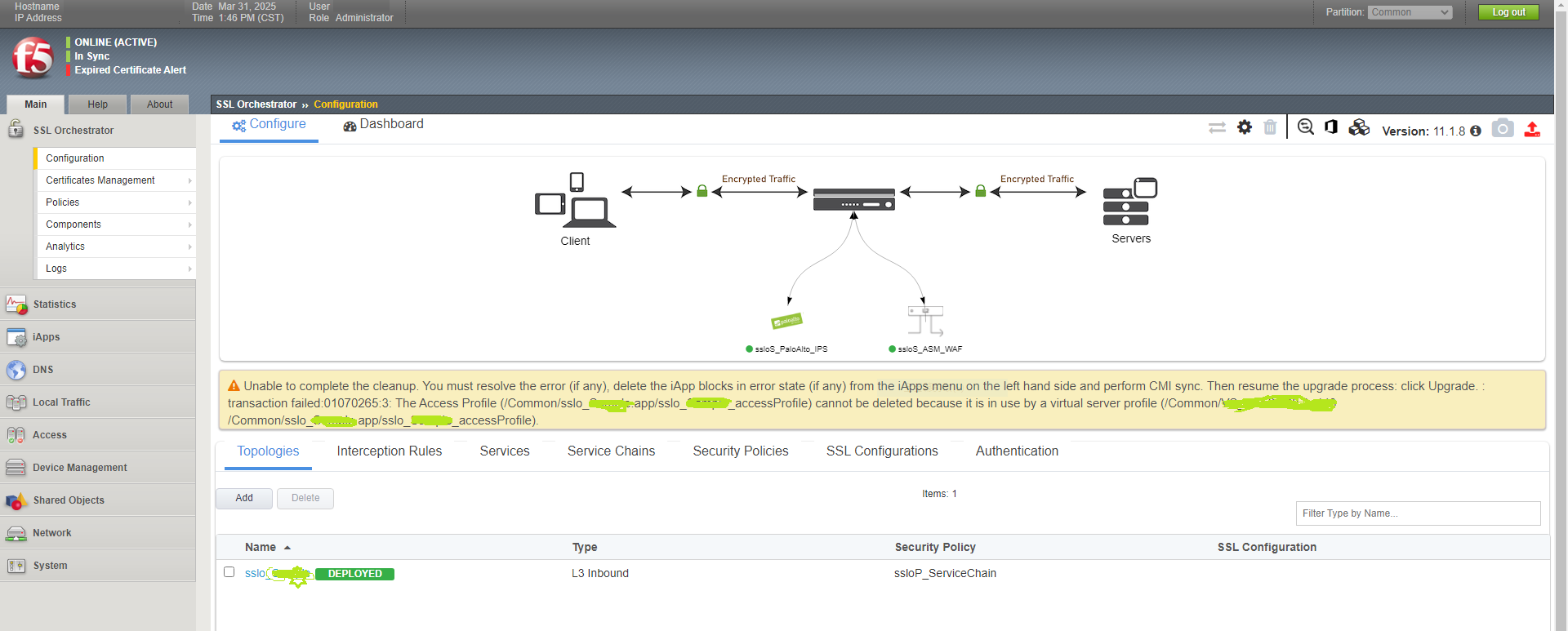The width and height of the screenshot is (1568, 631).
Task: Tick the checkbox for the L3 Inbound topology
Action: pyautogui.click(x=229, y=572)
